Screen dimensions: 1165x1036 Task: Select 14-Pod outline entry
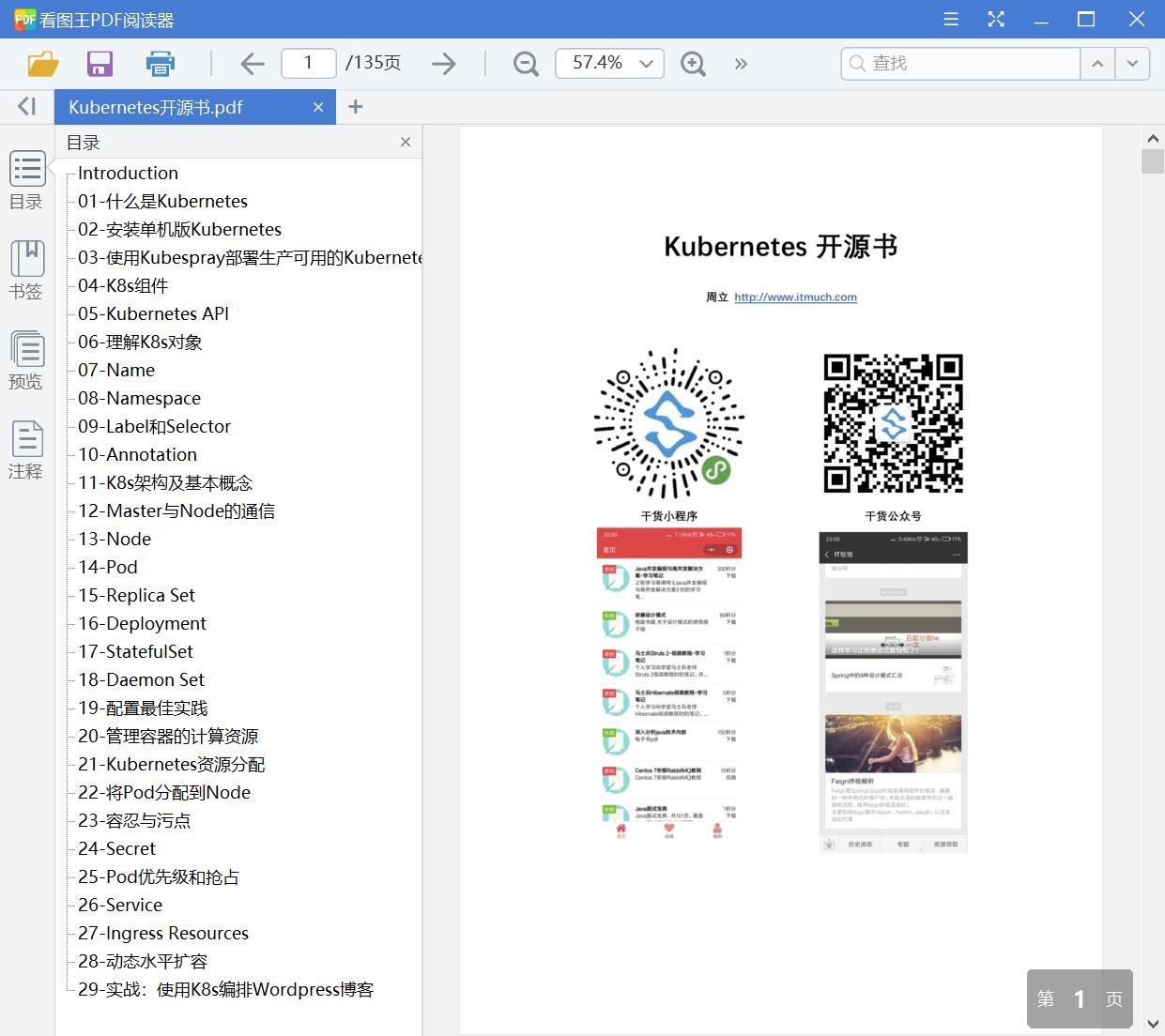108,567
